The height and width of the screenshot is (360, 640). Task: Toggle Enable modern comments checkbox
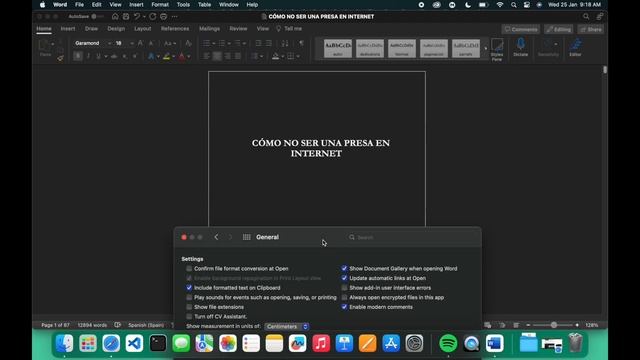coord(344,307)
